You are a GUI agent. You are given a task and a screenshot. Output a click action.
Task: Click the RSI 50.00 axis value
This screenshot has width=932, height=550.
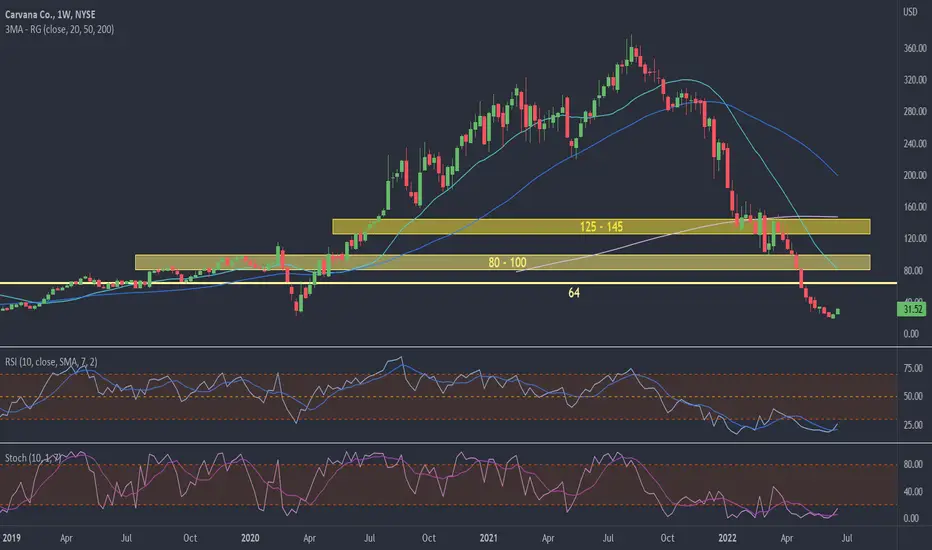[913, 396]
